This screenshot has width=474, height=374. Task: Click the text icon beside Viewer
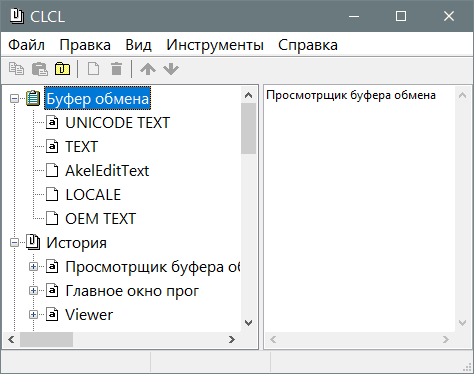pos(52,314)
